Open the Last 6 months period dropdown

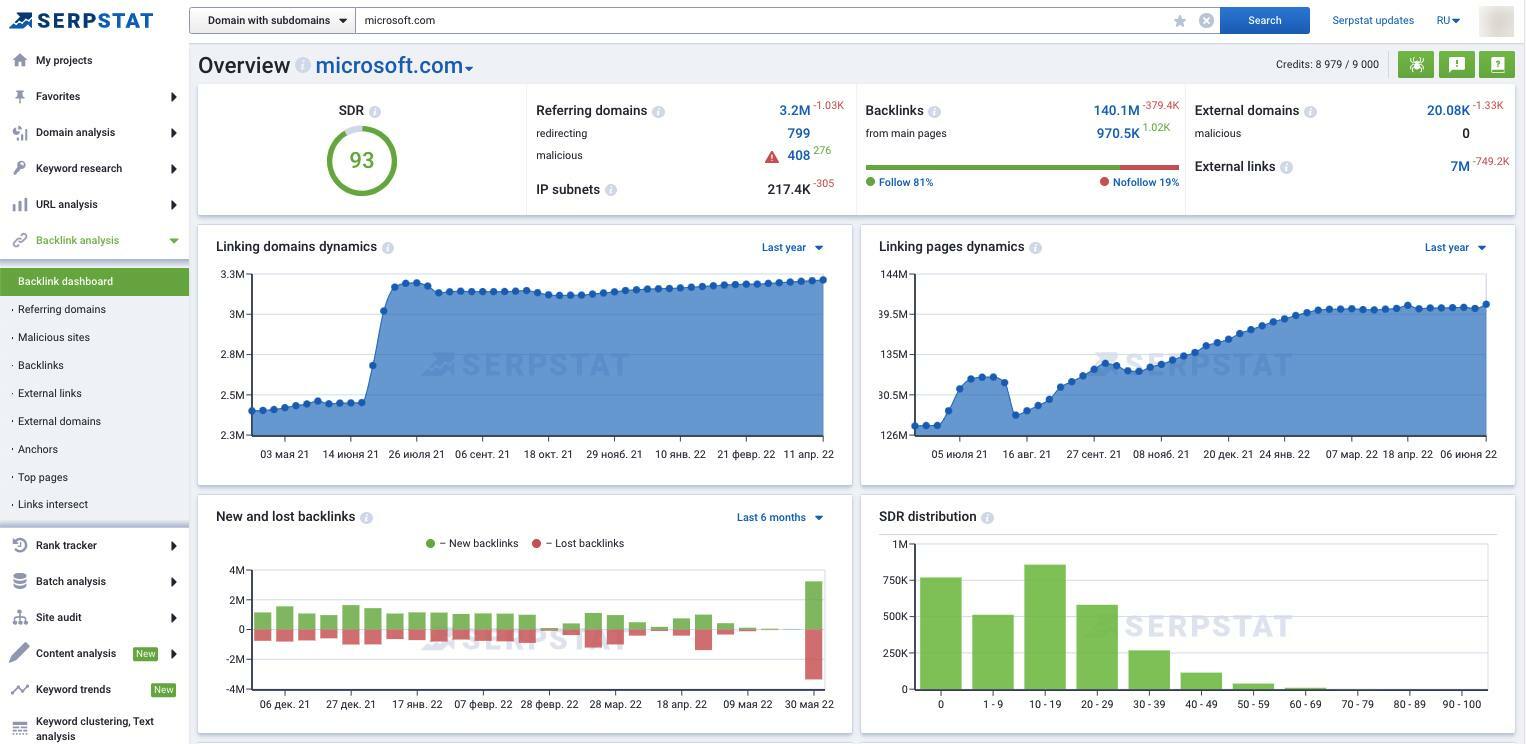pos(780,518)
